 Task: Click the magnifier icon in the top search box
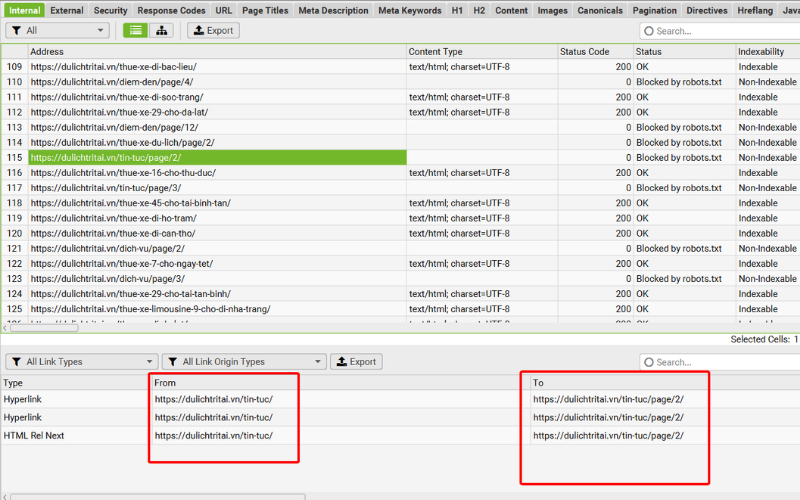(x=649, y=31)
